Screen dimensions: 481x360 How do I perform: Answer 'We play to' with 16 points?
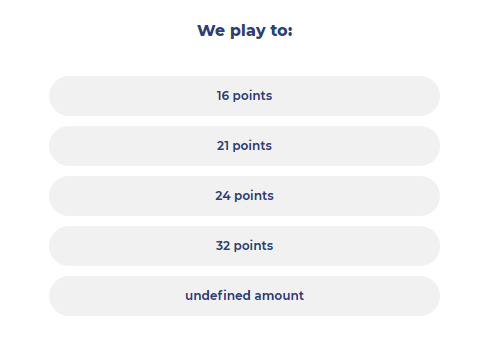click(x=244, y=96)
